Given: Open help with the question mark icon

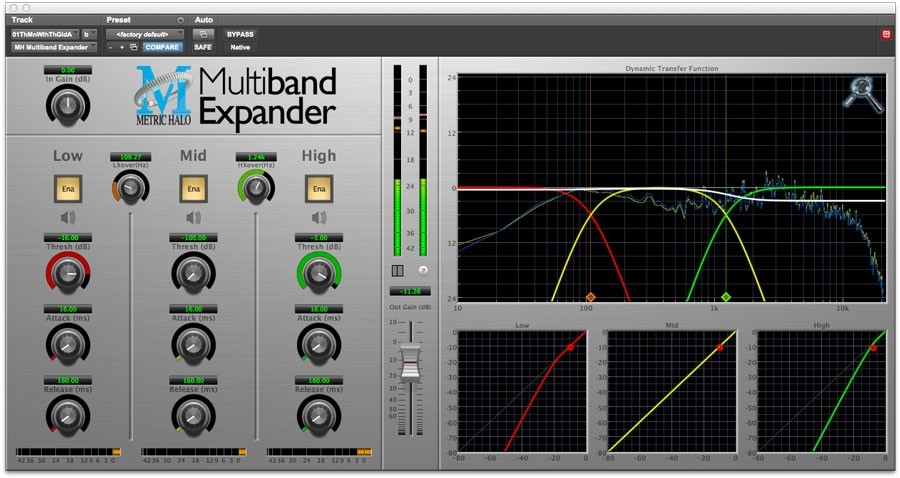Looking at the screenshot, I should point(423,270).
